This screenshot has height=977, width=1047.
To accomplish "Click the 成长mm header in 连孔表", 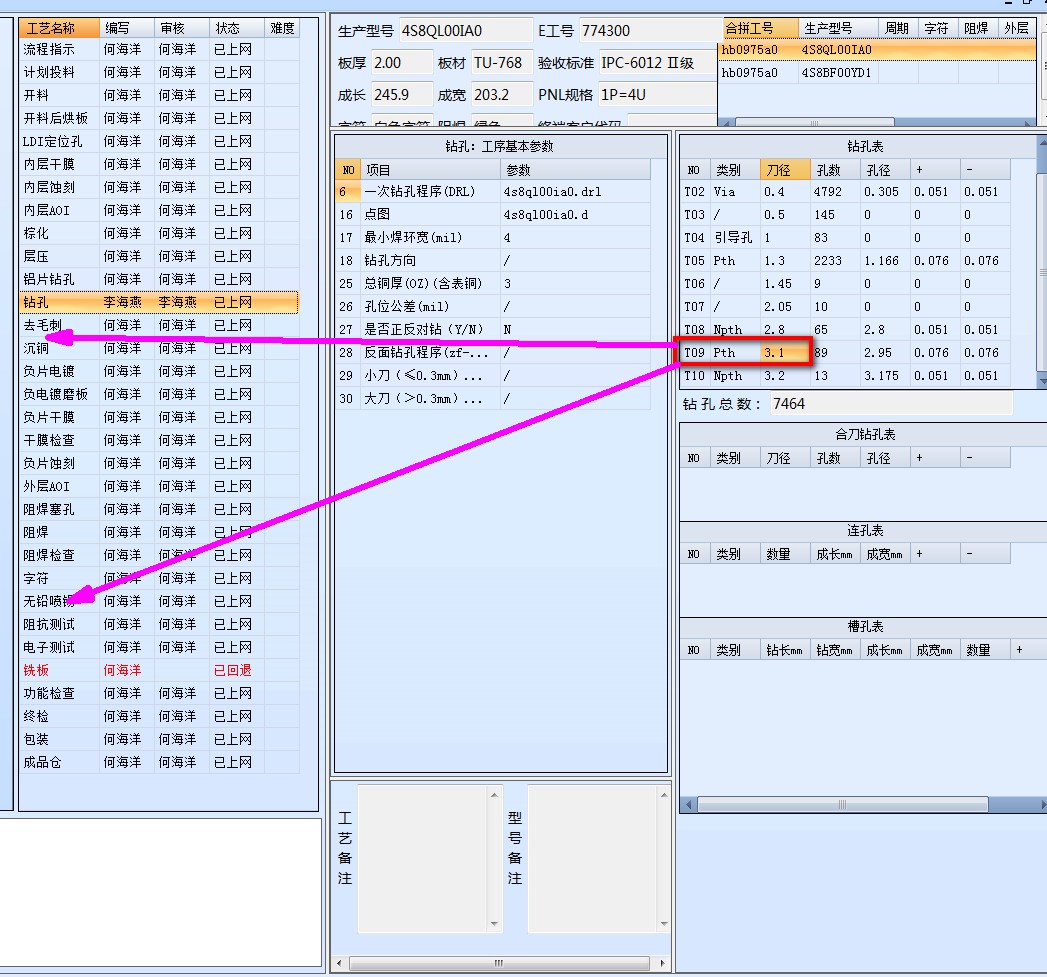I will [835, 554].
